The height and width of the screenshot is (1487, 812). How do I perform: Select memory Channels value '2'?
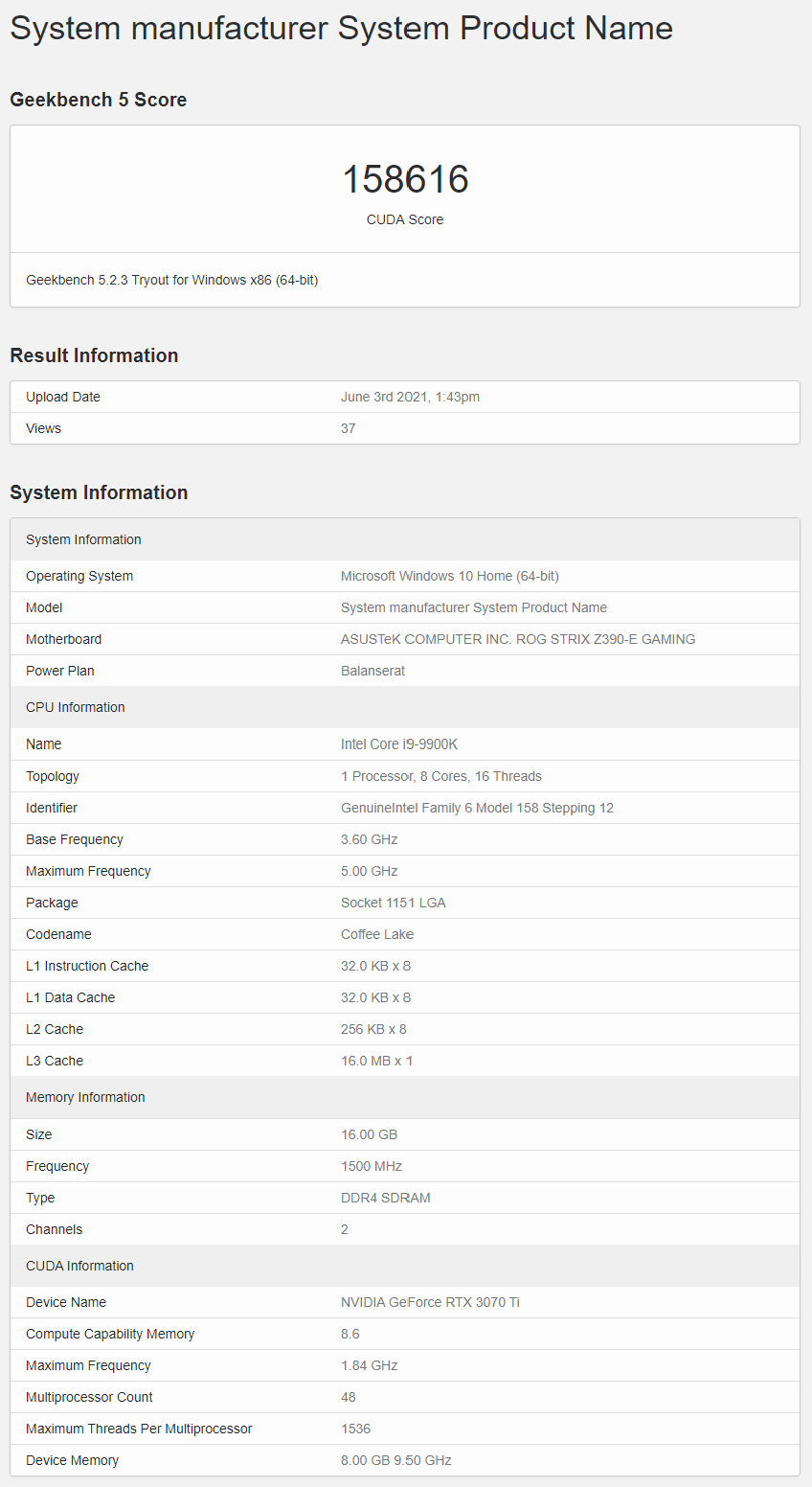tap(345, 1229)
